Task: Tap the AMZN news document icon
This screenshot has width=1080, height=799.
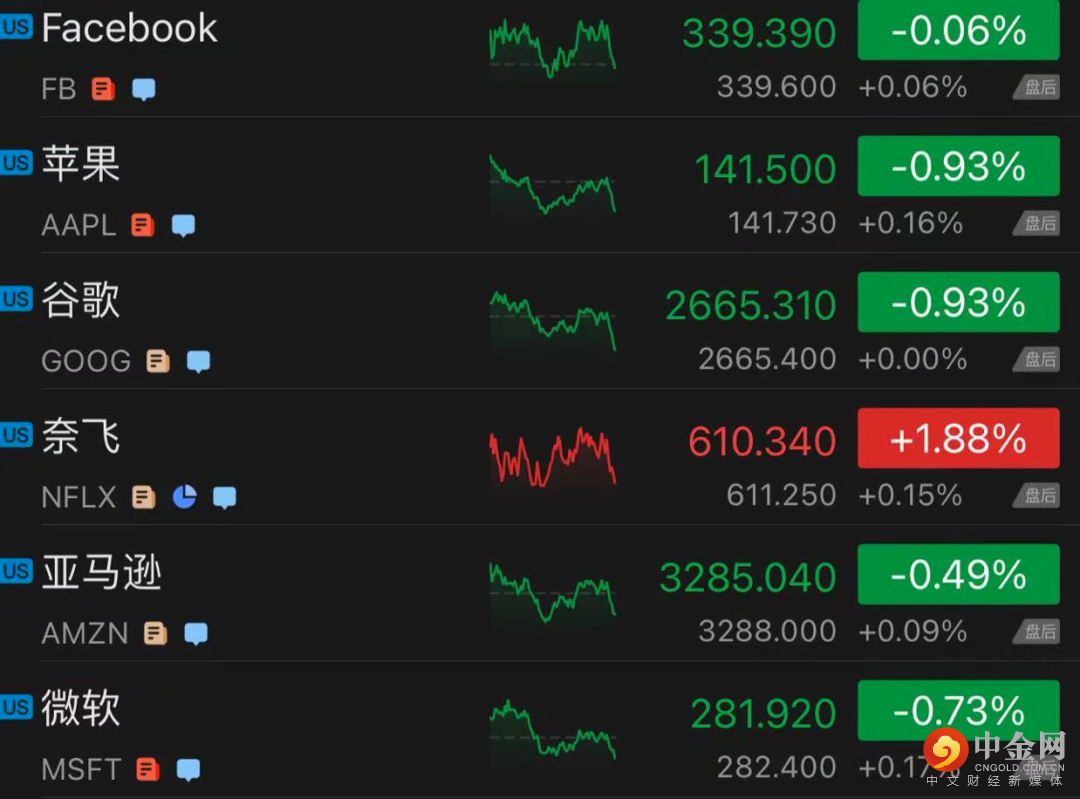Action: tap(156, 633)
